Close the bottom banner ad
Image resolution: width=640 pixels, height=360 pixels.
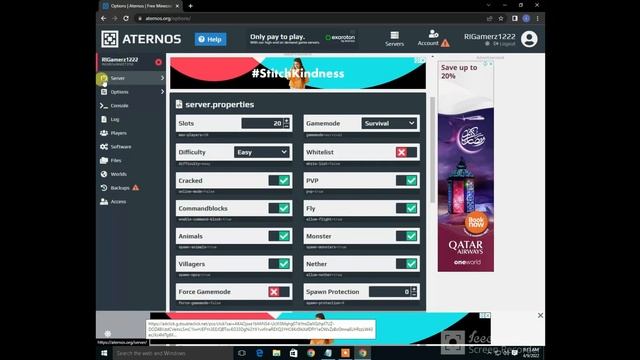[540, 316]
